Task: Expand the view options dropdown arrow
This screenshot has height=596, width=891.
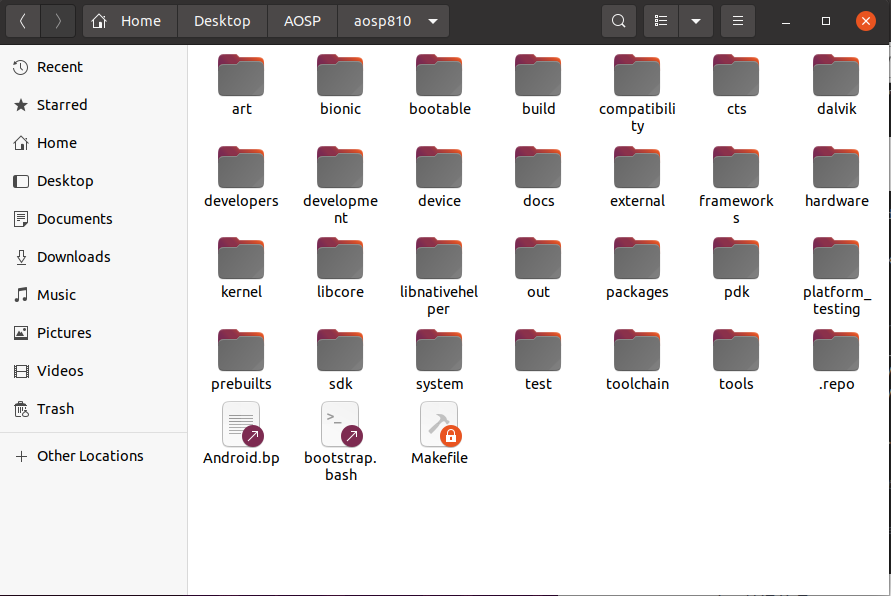Action: [696, 21]
